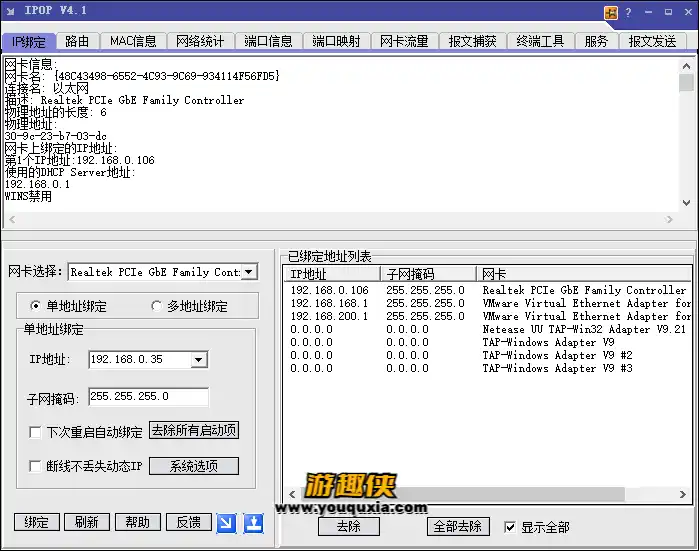Select the 192.168.168.1 row
Screen dimensions: 699x551
[x=488, y=303]
